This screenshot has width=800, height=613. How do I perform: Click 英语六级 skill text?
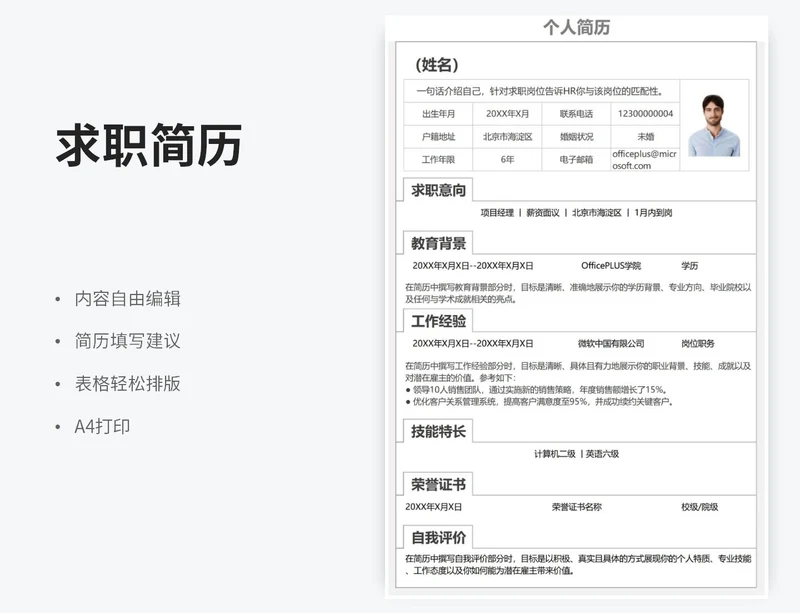point(602,454)
